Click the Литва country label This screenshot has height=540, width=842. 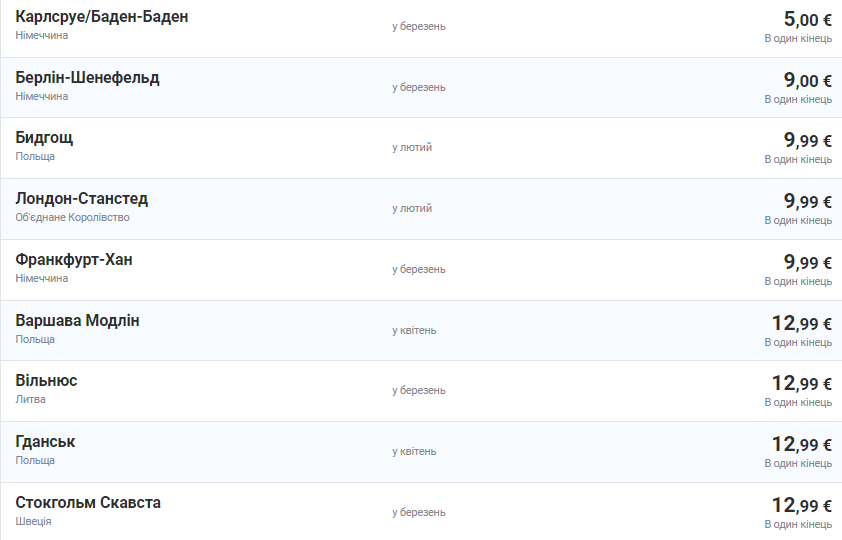point(31,399)
